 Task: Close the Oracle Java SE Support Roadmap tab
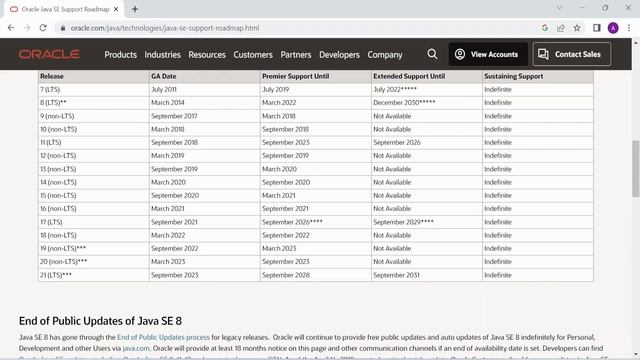click(116, 9)
